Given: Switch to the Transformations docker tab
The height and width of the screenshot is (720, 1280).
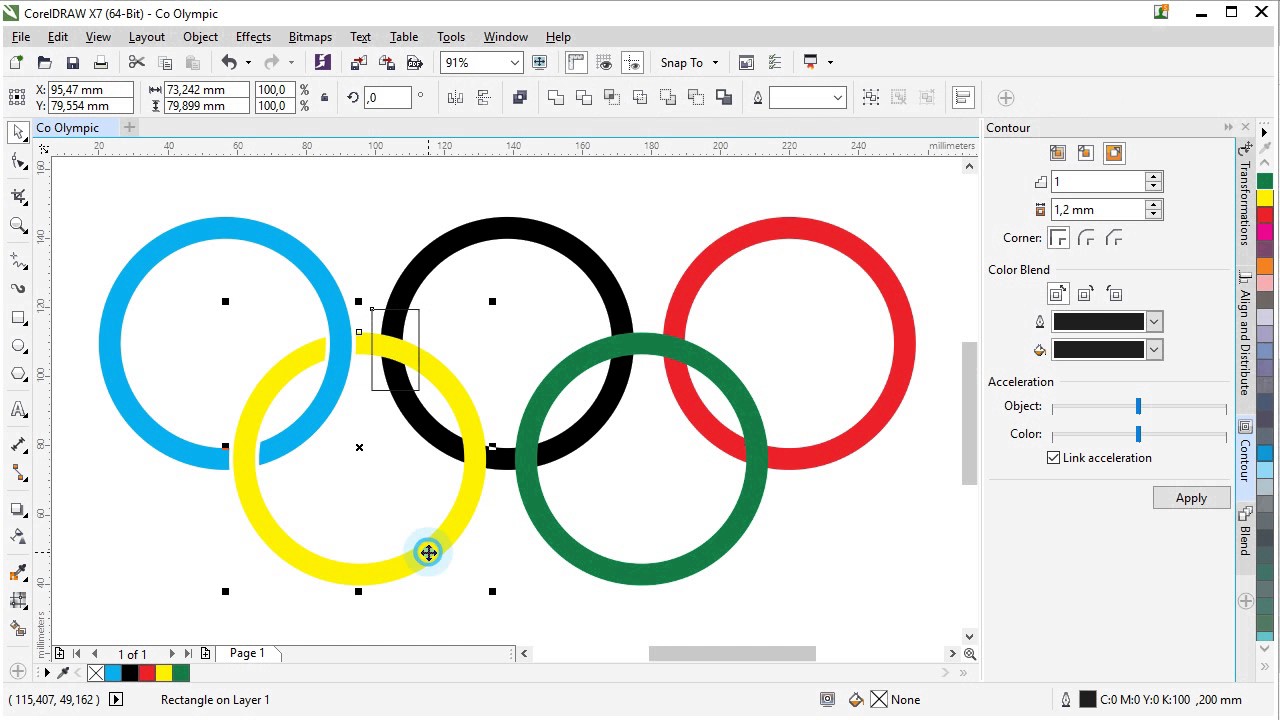Looking at the screenshot, I should pyautogui.click(x=1245, y=196).
